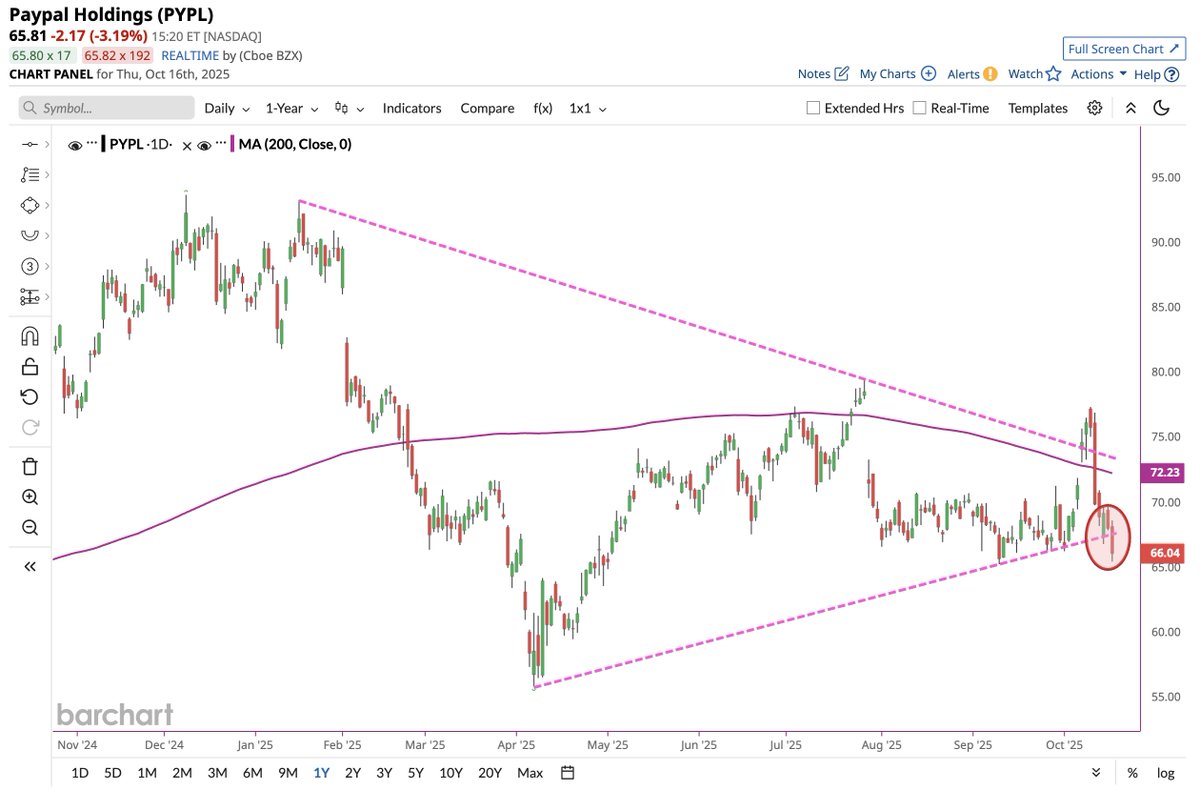This screenshot has width=1200, height=790.
Task: Open the MA study options ellipsis
Action: coord(221,143)
